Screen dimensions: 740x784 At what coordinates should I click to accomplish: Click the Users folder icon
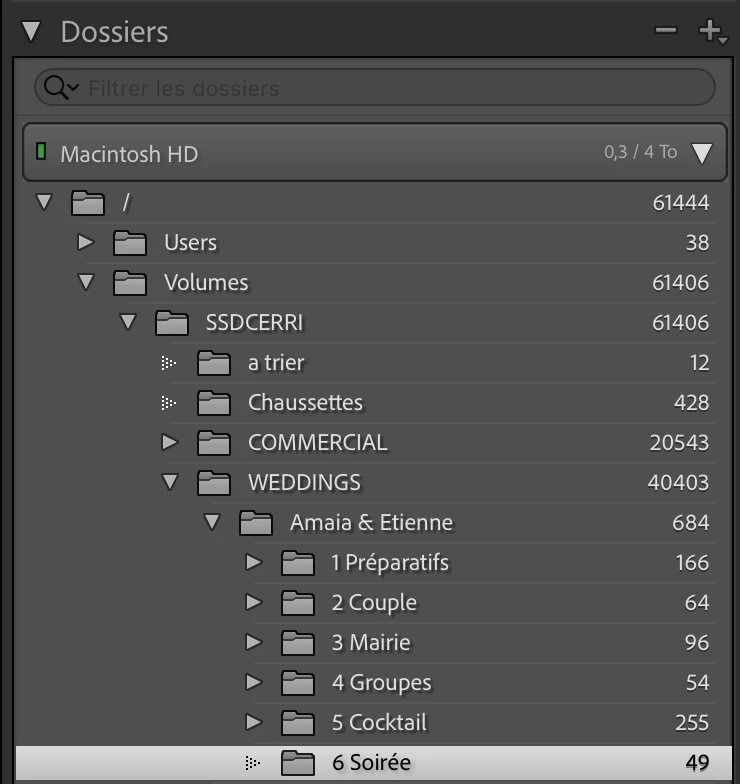130,242
